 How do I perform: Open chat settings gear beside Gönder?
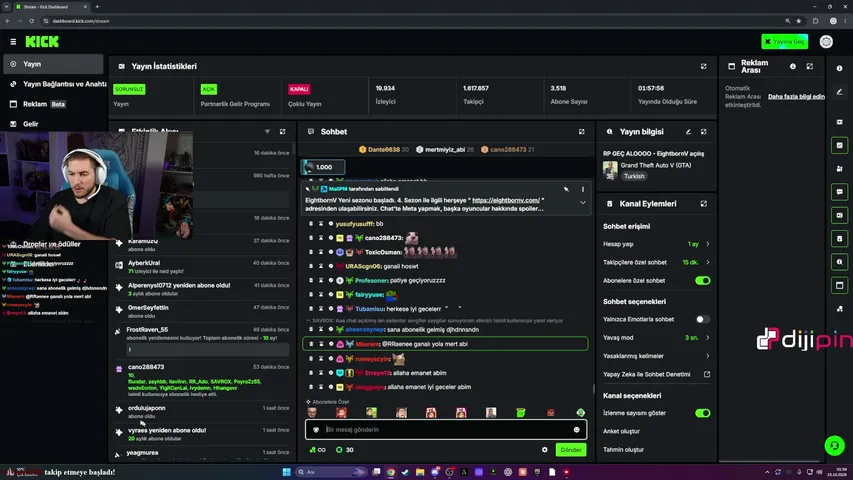[x=545, y=450]
